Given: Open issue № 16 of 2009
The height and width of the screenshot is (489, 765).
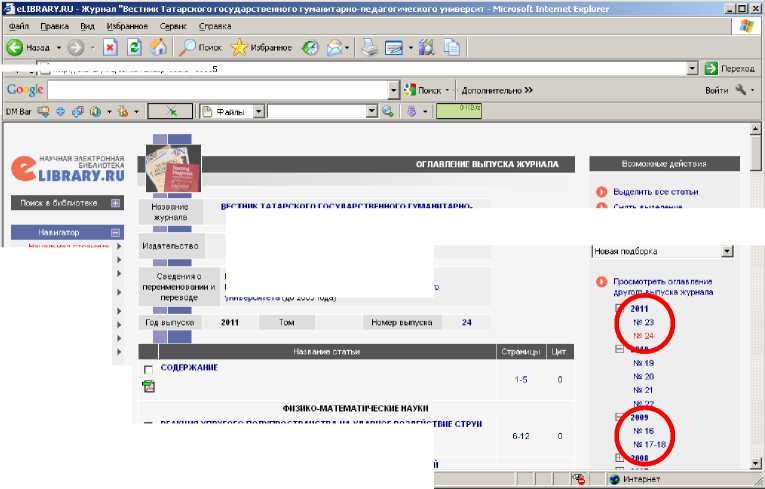Looking at the screenshot, I should click(x=644, y=431).
